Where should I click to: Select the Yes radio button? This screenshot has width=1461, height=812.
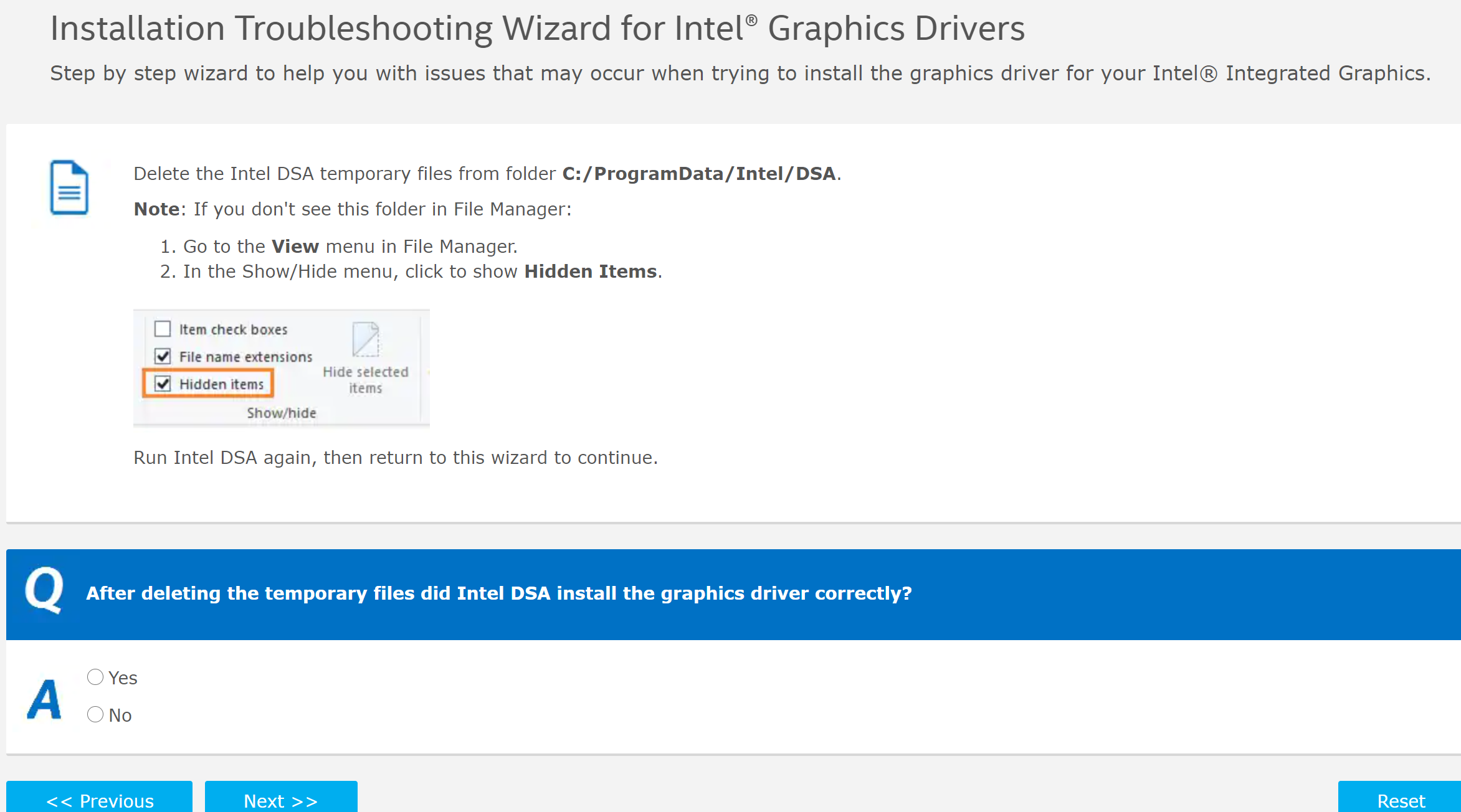(x=95, y=677)
